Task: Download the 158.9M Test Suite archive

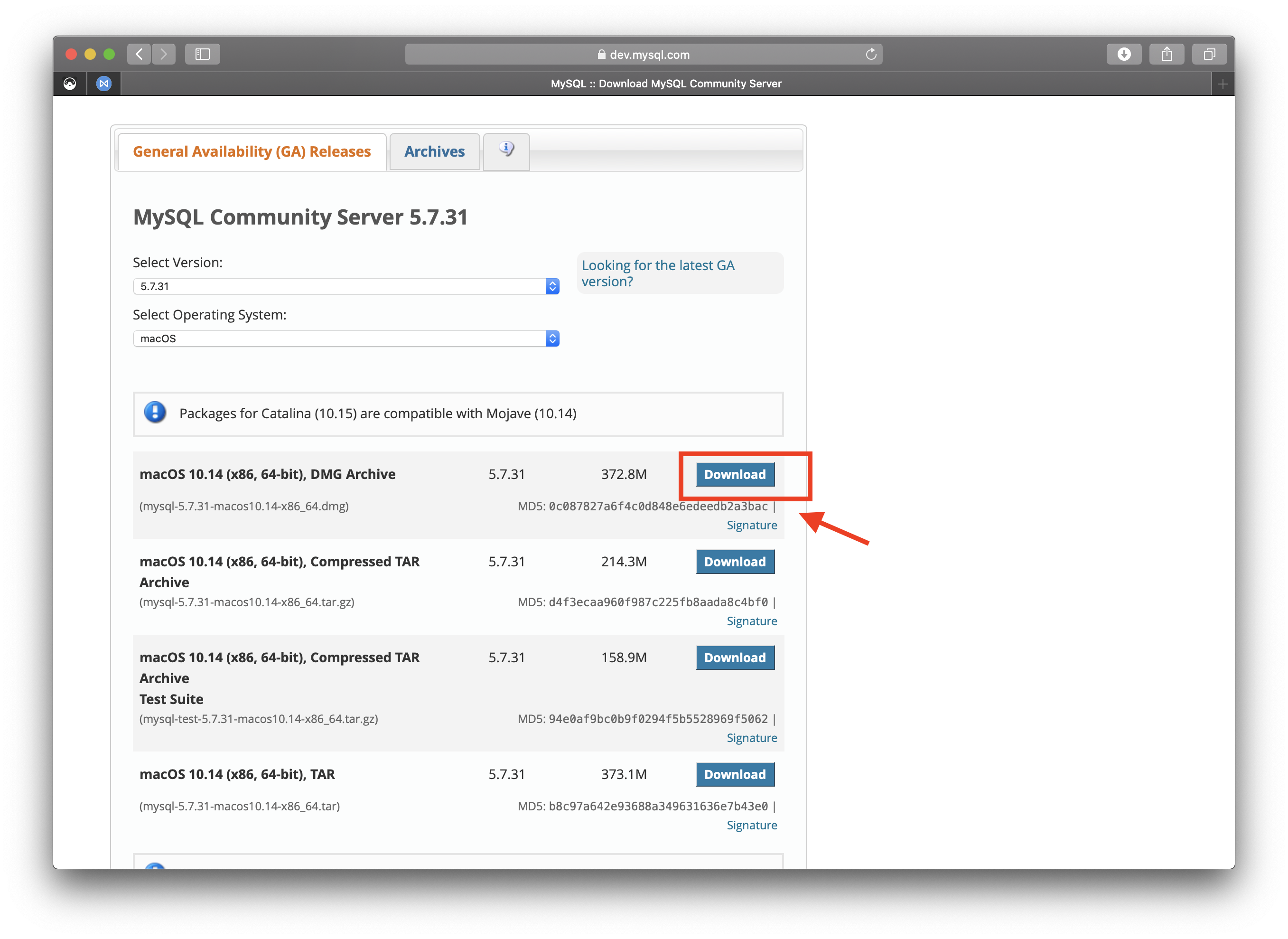Action: click(735, 657)
